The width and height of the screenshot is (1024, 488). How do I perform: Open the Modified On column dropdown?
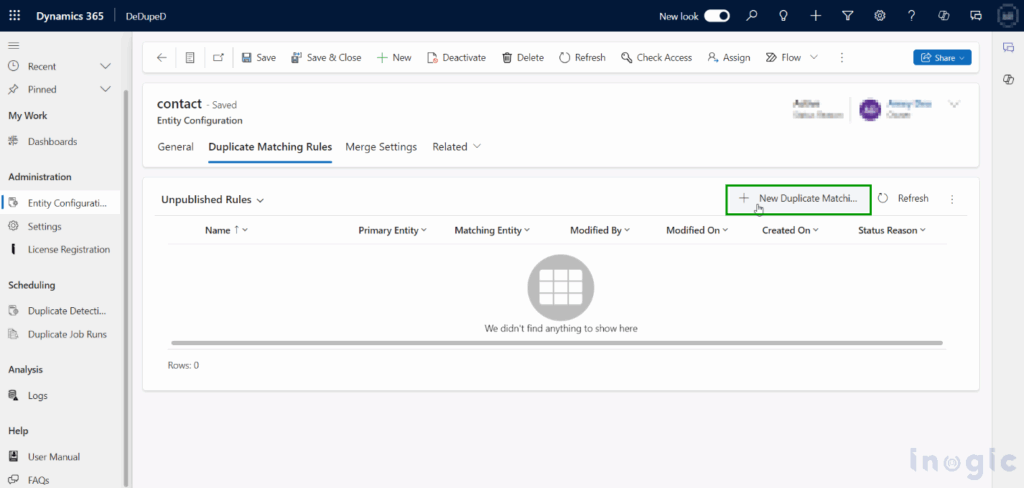pyautogui.click(x=697, y=230)
